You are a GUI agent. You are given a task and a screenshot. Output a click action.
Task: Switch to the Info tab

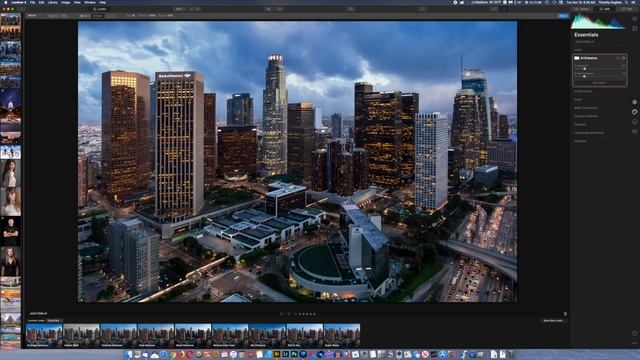pos(627,9)
